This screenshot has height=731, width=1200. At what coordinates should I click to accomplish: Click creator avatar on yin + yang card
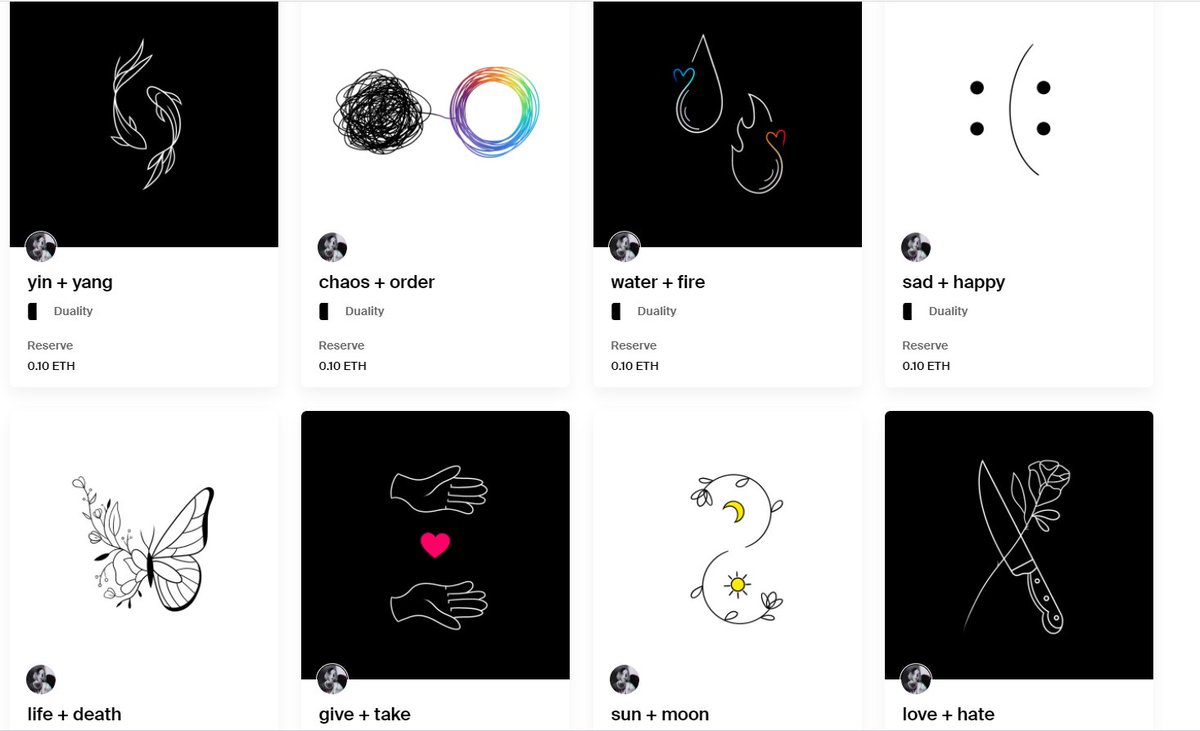41,247
